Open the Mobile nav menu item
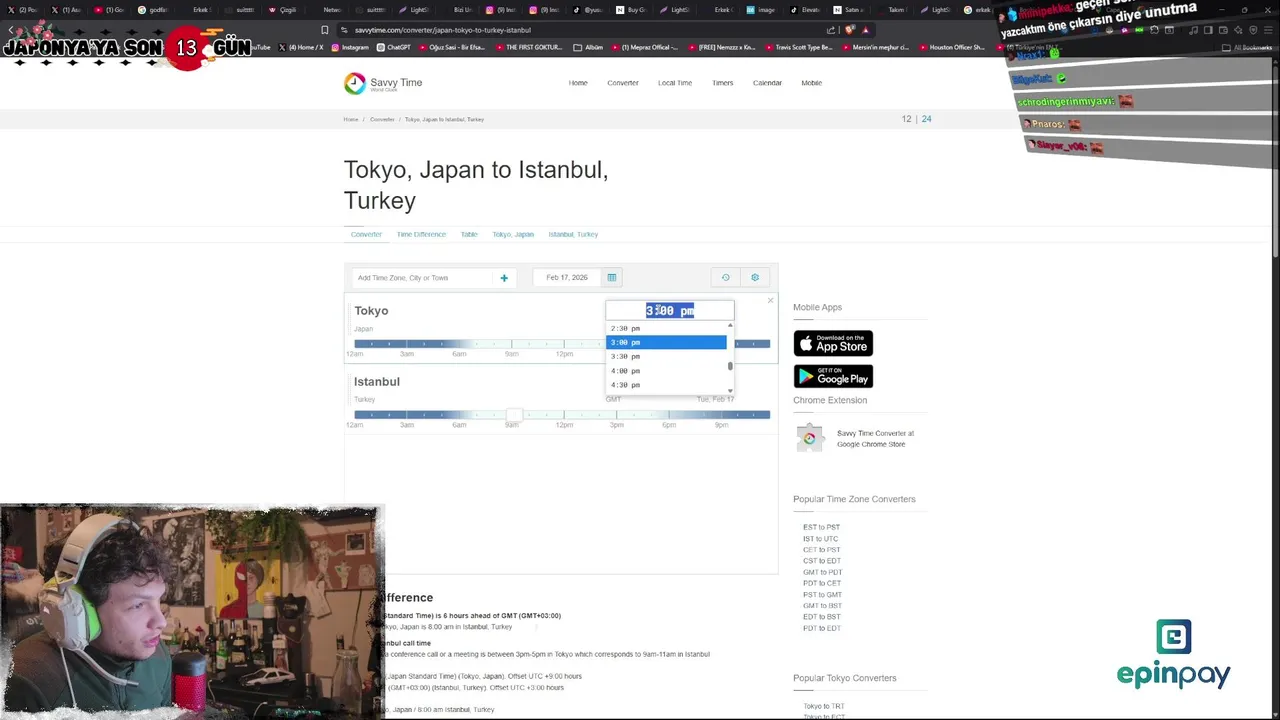Image resolution: width=1280 pixels, height=720 pixels. click(x=811, y=83)
